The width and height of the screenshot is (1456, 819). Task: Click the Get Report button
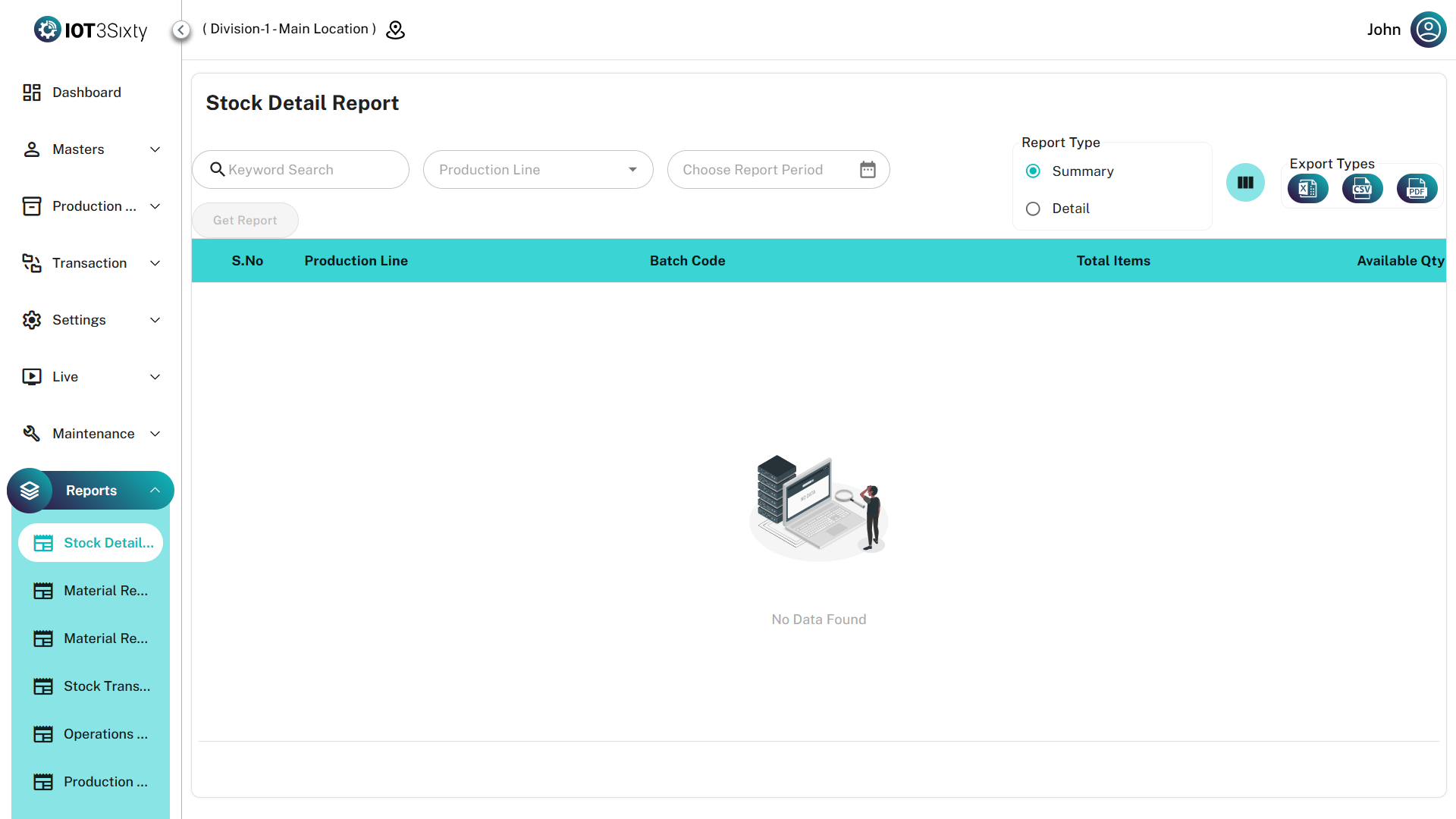245,221
